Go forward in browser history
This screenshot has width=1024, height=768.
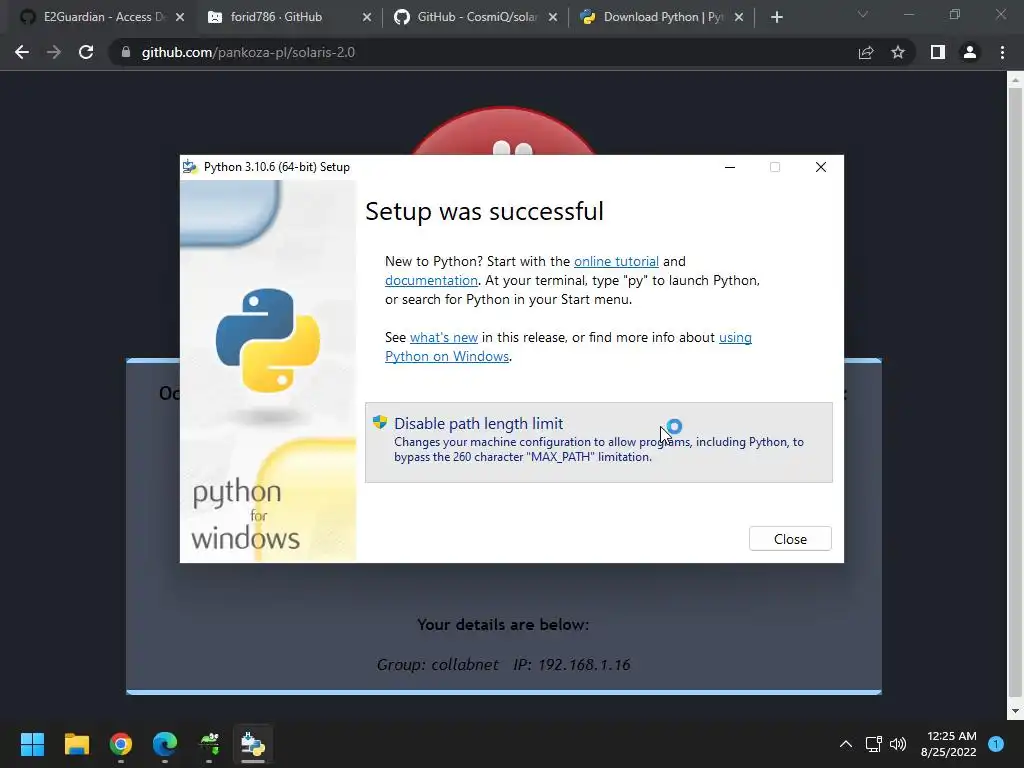point(54,52)
